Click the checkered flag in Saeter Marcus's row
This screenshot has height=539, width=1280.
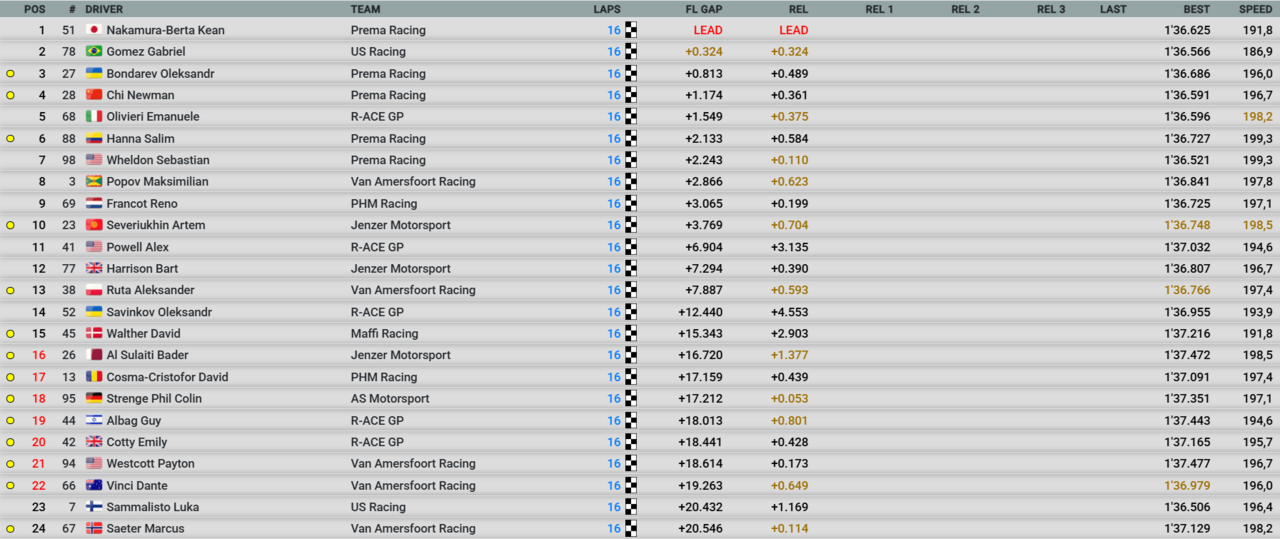[x=631, y=529]
